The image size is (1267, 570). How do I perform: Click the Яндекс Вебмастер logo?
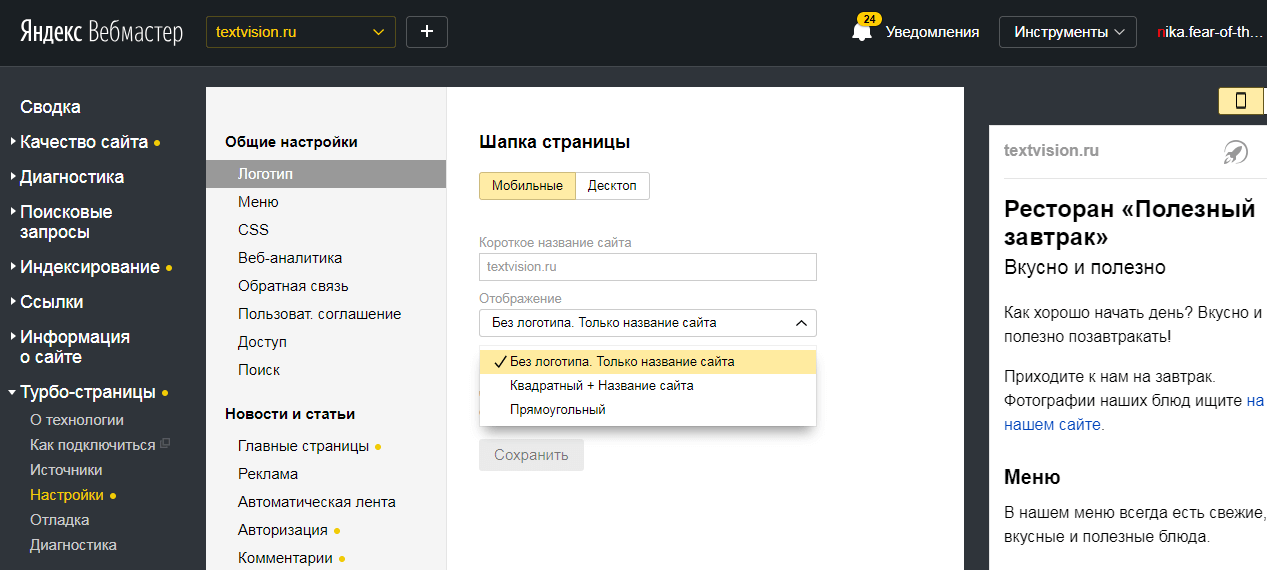[x=102, y=32]
